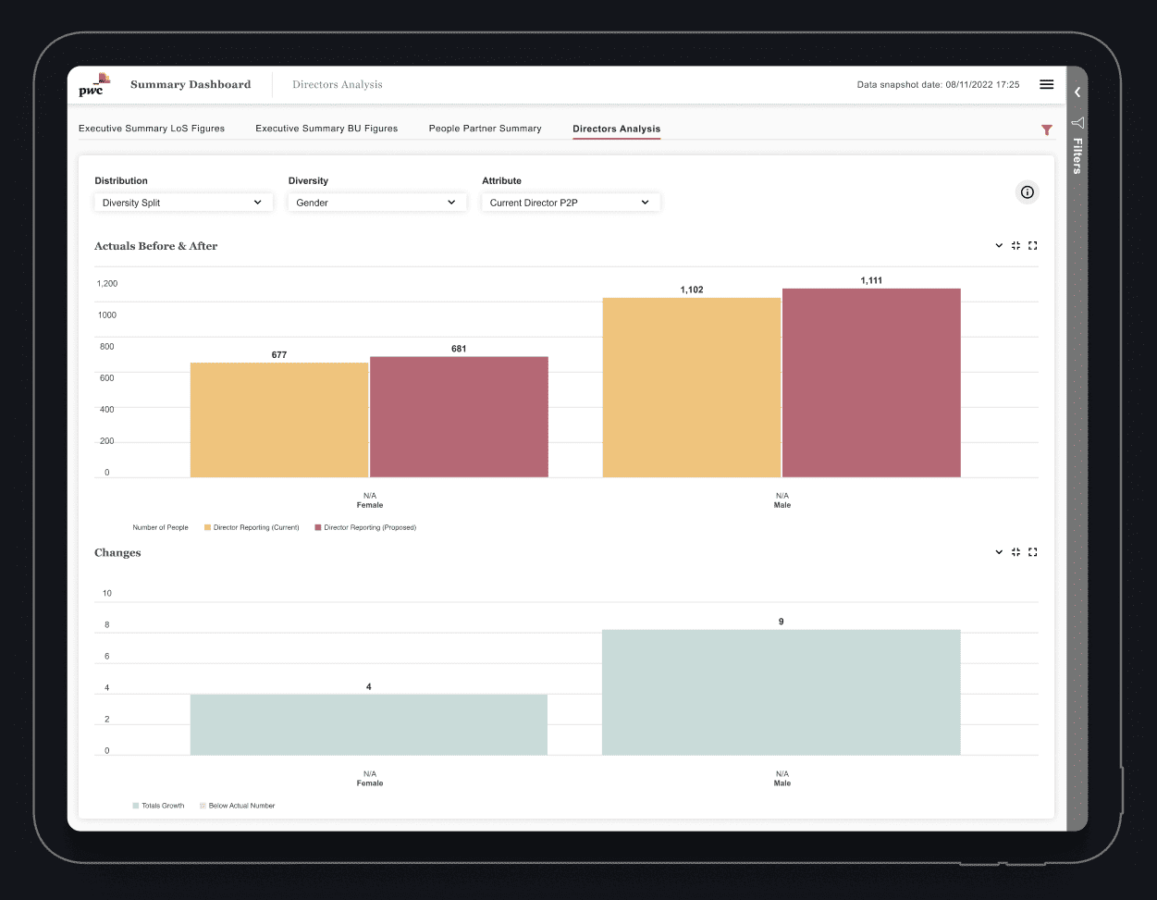The image size is (1157, 900).
Task: Fullscreen the Changes chart
Action: (x=1033, y=552)
